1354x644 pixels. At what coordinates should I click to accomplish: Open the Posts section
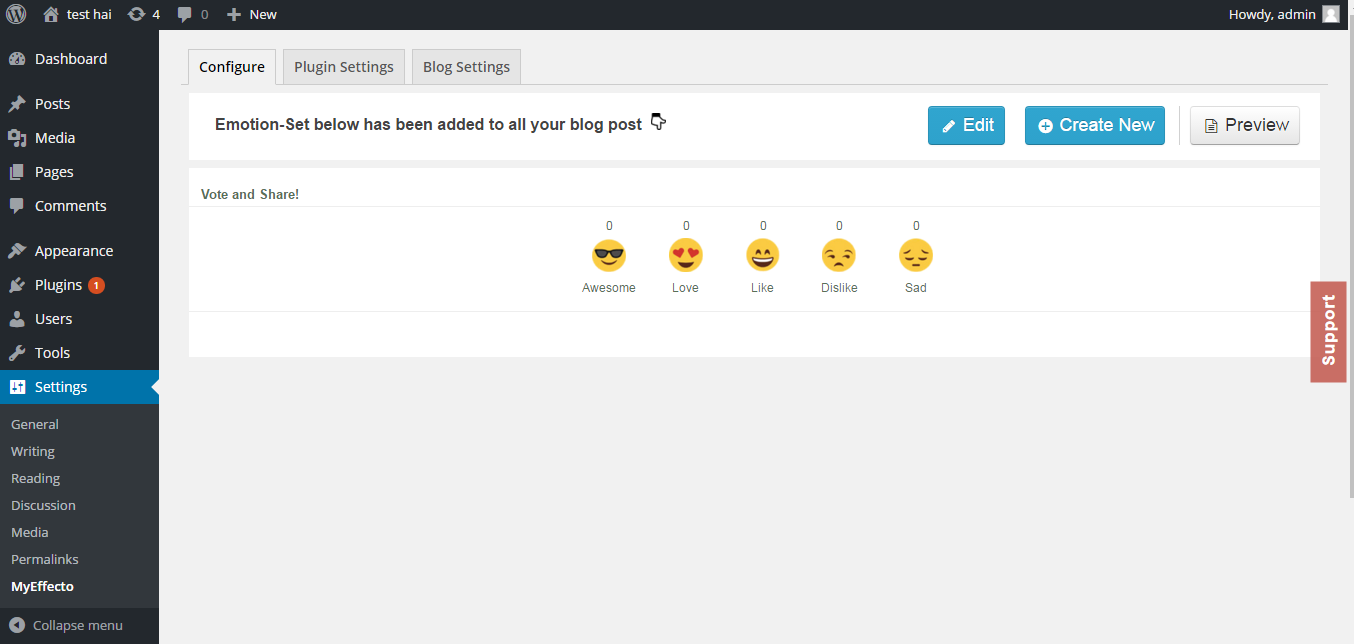tap(79, 104)
